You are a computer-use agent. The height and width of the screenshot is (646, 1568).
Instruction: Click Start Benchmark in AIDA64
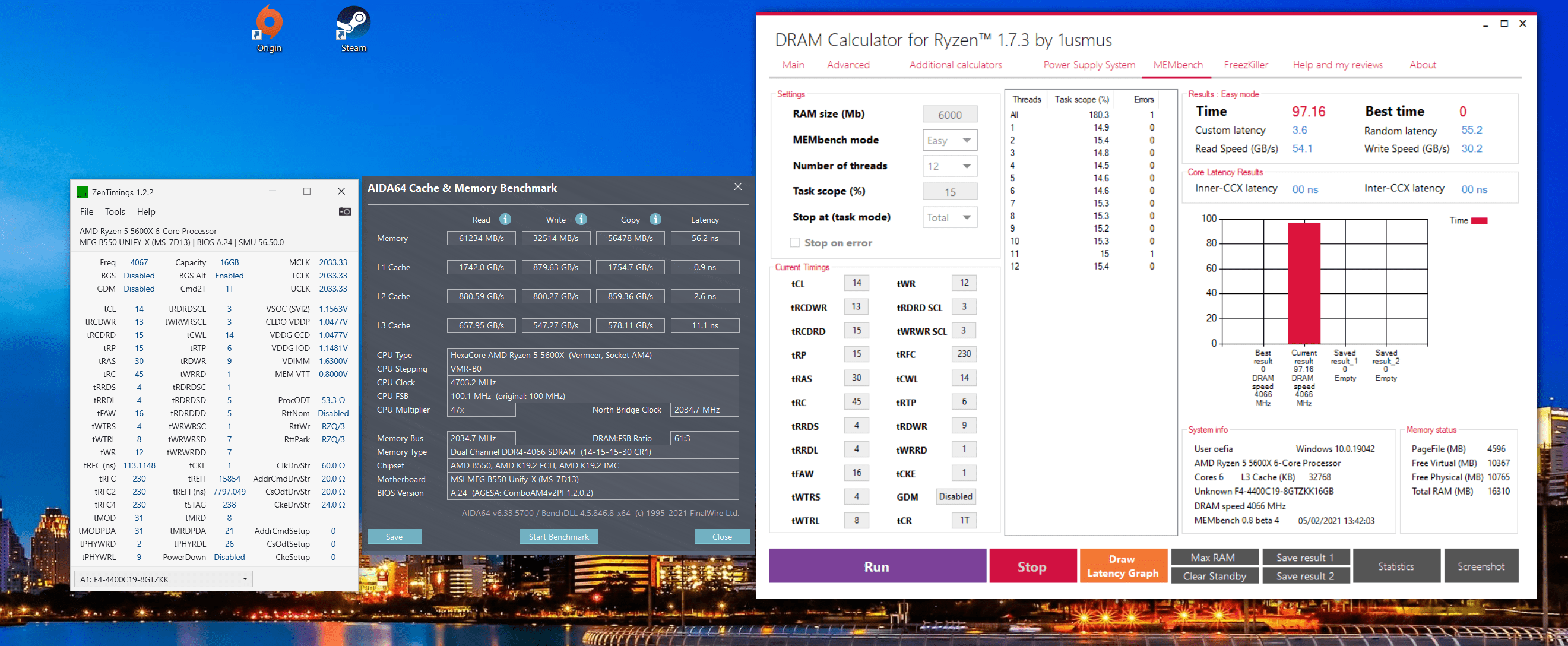[x=558, y=536]
